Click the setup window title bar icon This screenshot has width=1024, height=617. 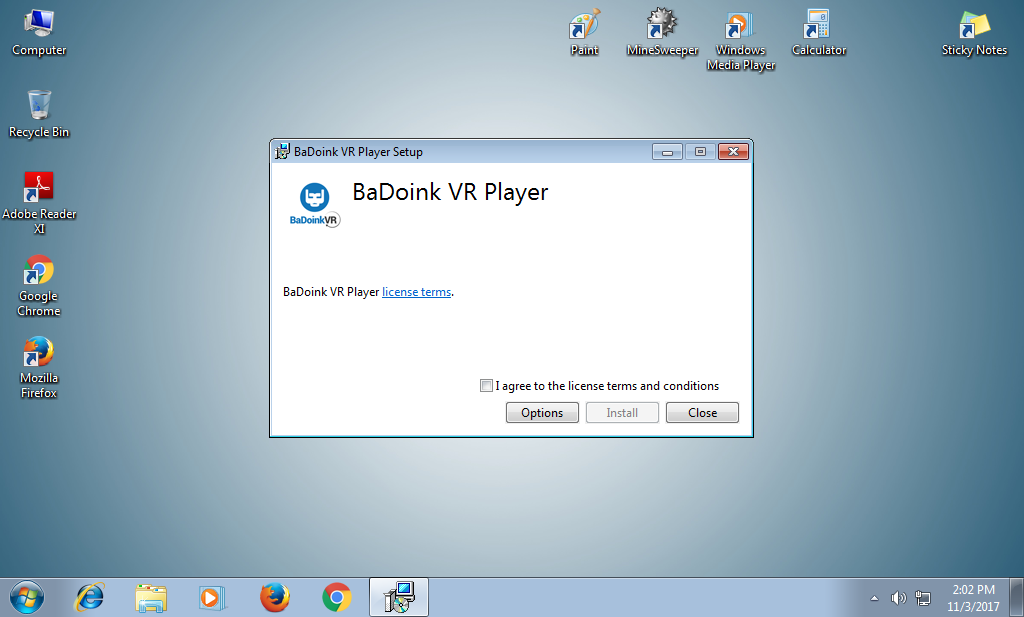click(282, 151)
